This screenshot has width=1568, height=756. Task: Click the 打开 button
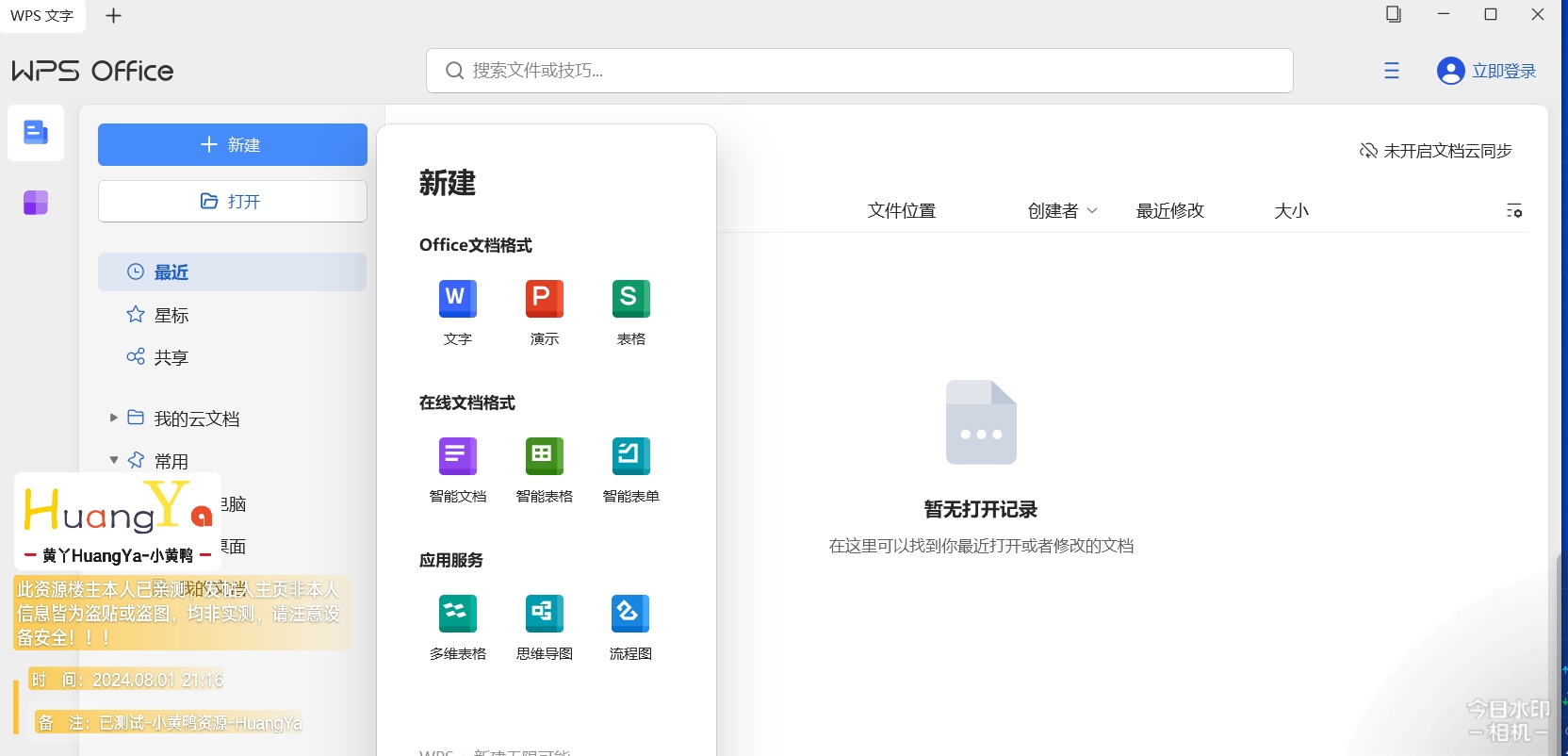(x=232, y=201)
